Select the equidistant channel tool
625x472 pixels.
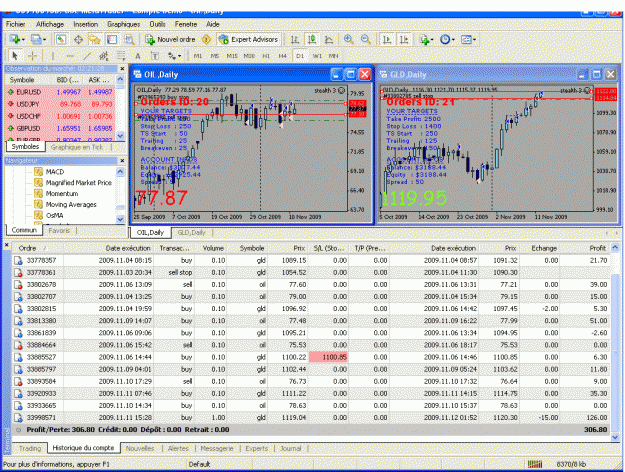click(x=104, y=56)
